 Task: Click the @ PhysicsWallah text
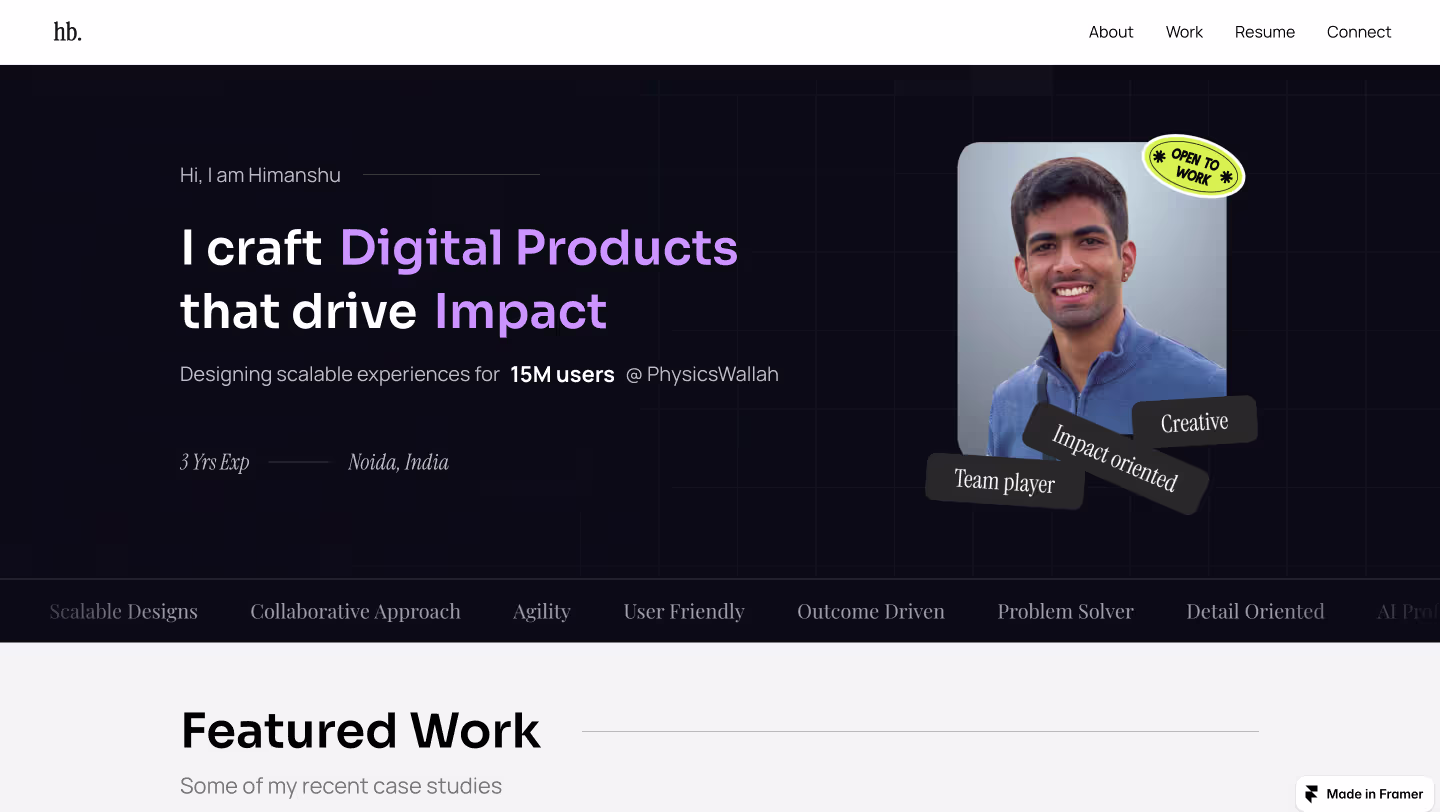click(x=702, y=374)
